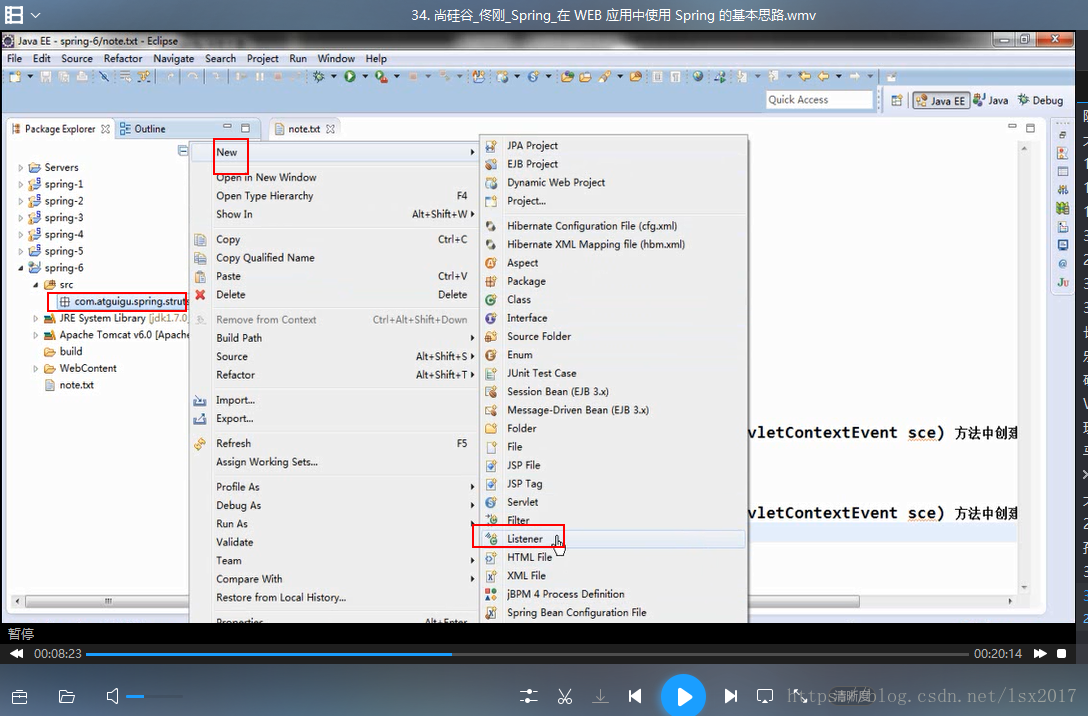Image resolution: width=1088 pixels, height=716 pixels.
Task: Collapse the spring-6 project
Action: (x=20, y=268)
